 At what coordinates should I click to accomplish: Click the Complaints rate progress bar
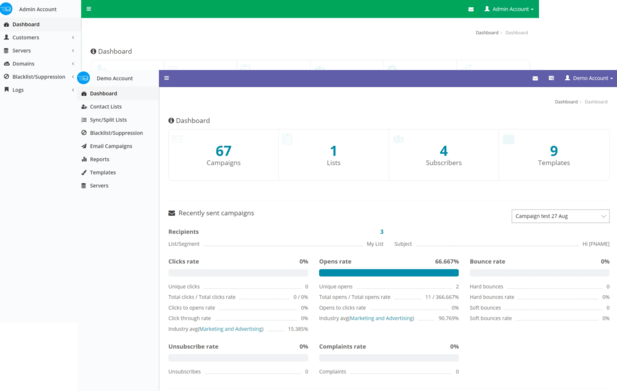pyautogui.click(x=389, y=358)
